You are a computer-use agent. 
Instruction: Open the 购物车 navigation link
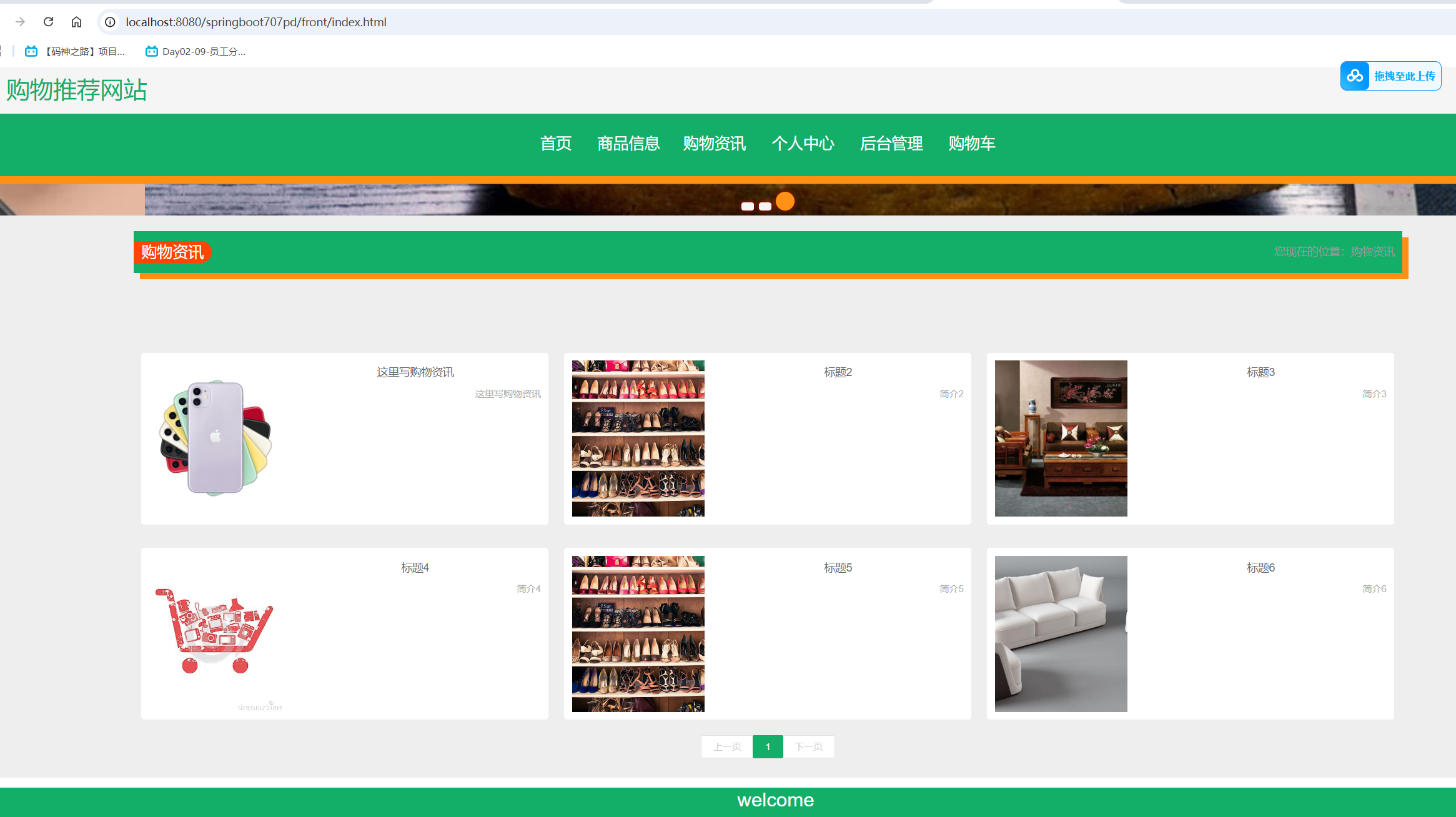tap(971, 143)
